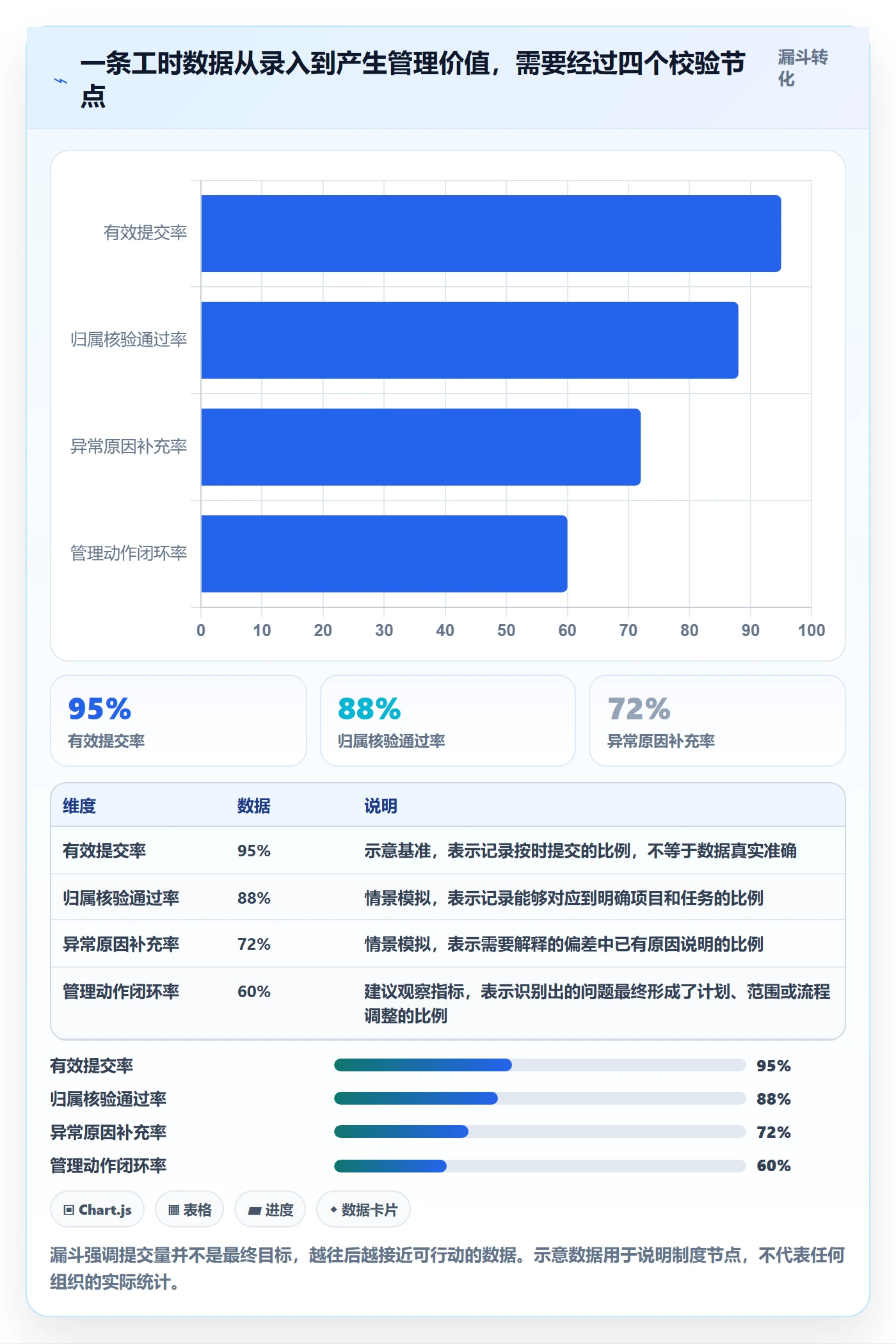Click the 95% label next to progress bar
The width and height of the screenshot is (896, 1344).
coord(774,1066)
